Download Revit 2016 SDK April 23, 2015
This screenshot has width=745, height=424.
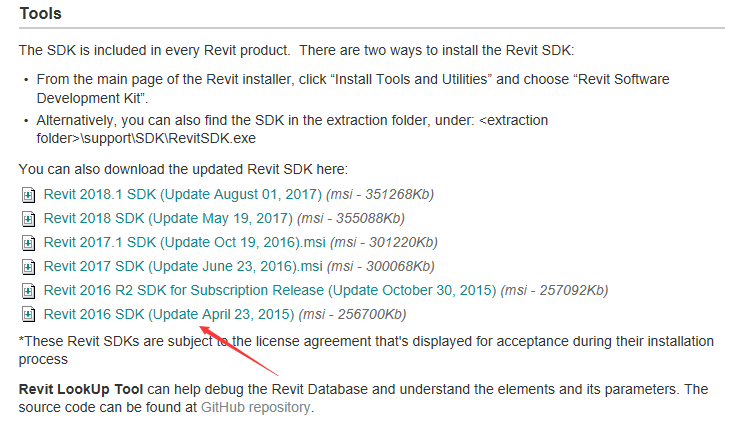click(x=169, y=314)
